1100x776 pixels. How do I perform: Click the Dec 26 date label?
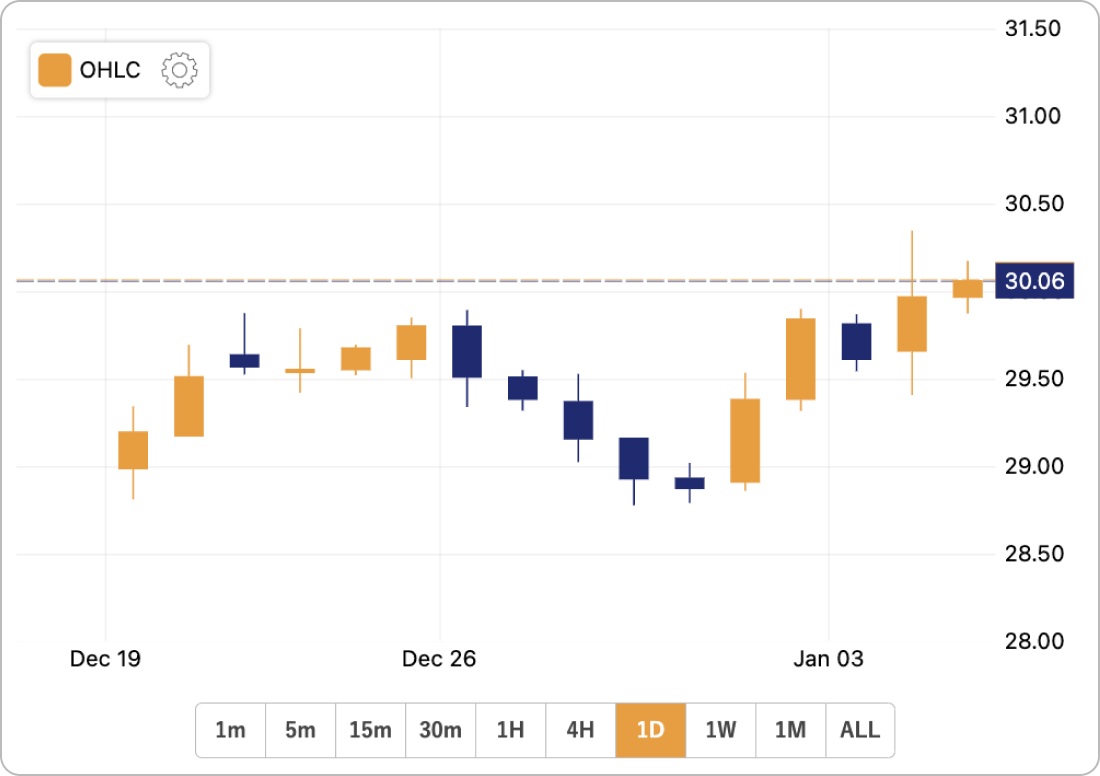[439, 659]
